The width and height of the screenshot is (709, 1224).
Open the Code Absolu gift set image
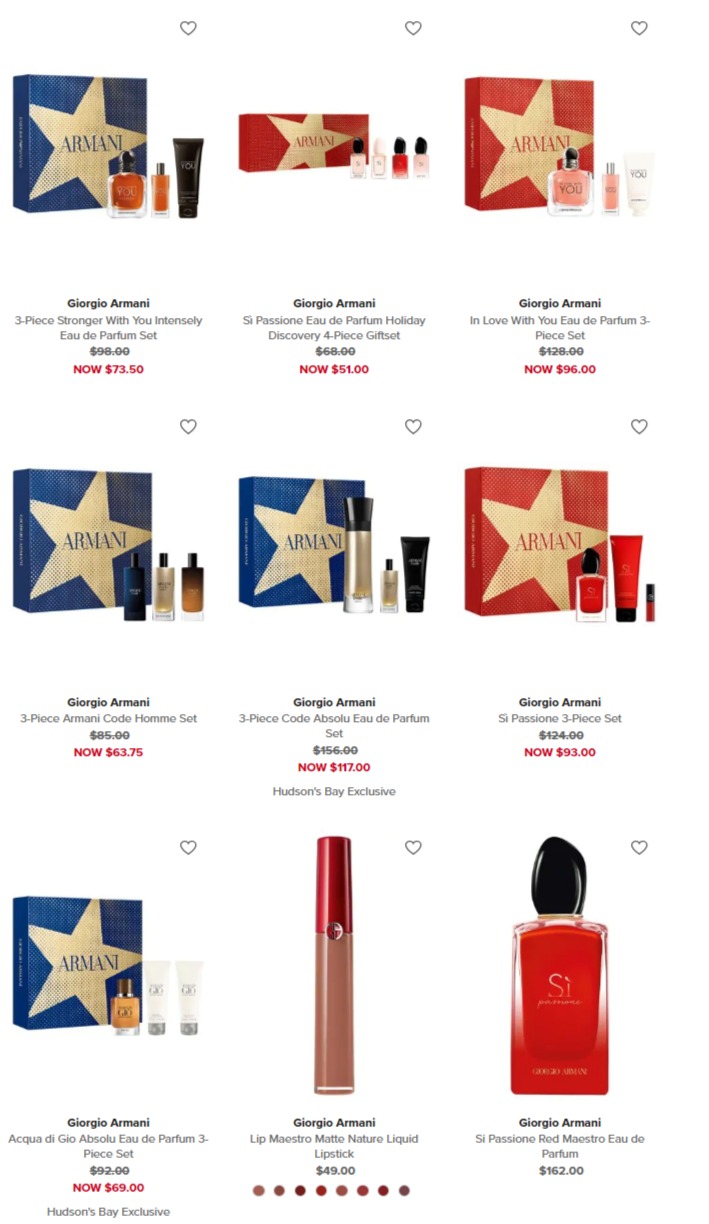coord(334,545)
